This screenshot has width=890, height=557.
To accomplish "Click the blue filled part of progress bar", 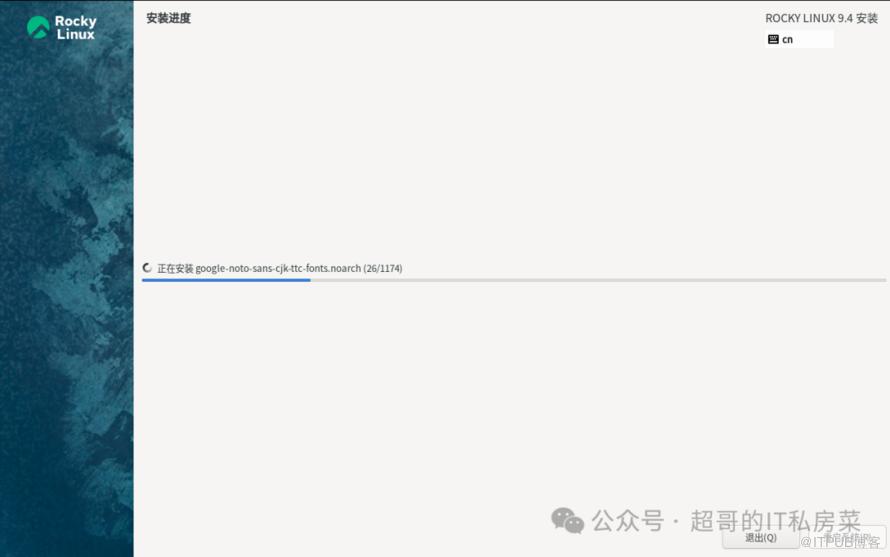I will [226, 280].
